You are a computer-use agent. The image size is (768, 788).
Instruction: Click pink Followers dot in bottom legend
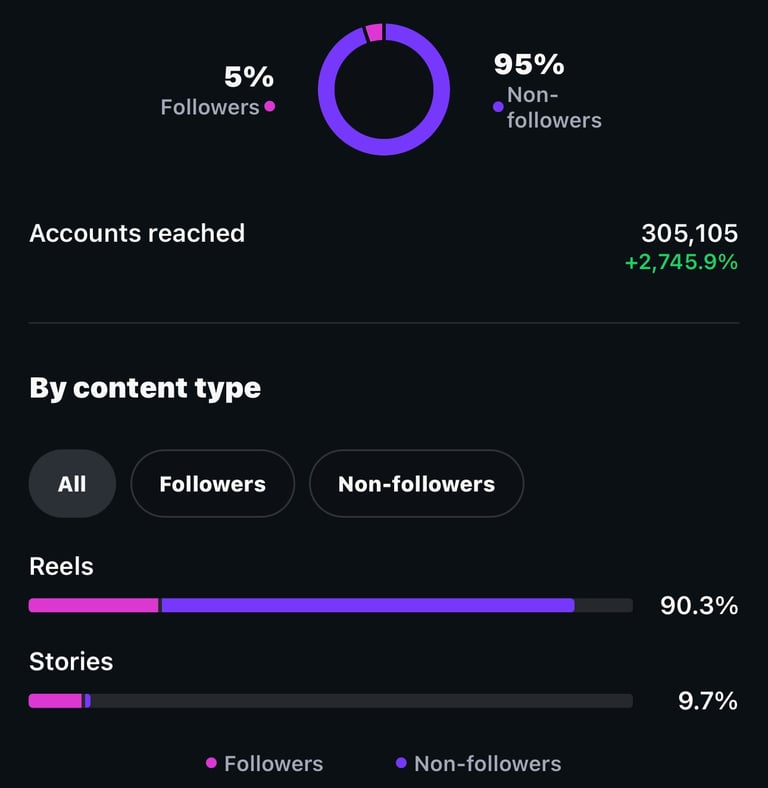tap(212, 763)
